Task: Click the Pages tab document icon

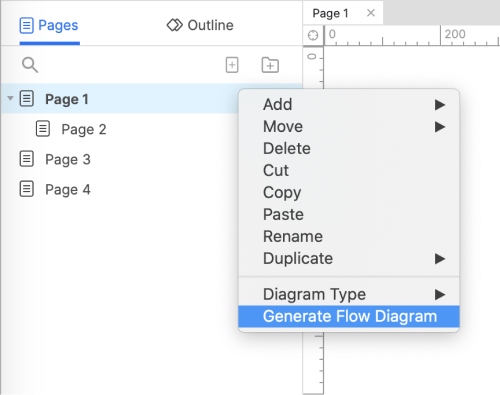Action: coord(27,26)
